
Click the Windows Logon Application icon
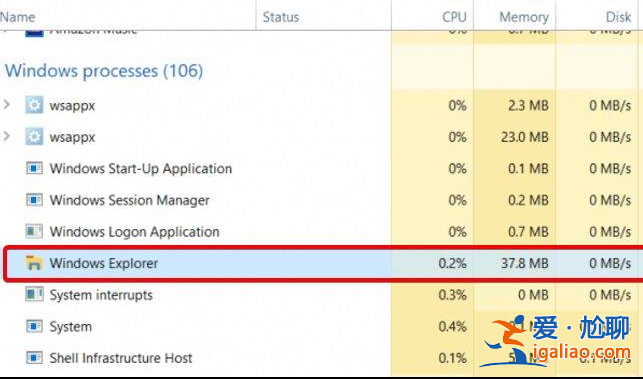point(34,231)
